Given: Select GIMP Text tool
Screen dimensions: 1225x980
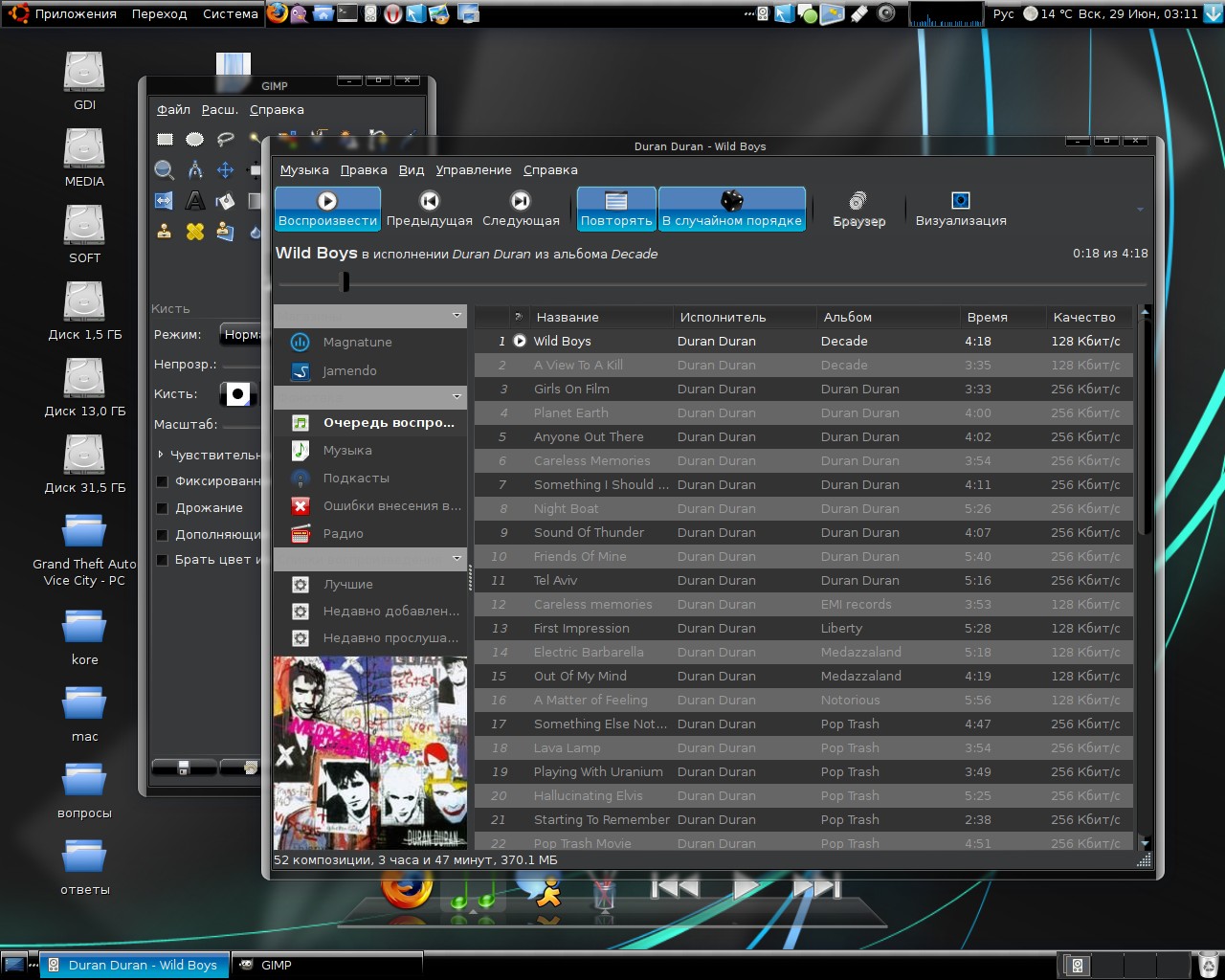Looking at the screenshot, I should coord(194,201).
